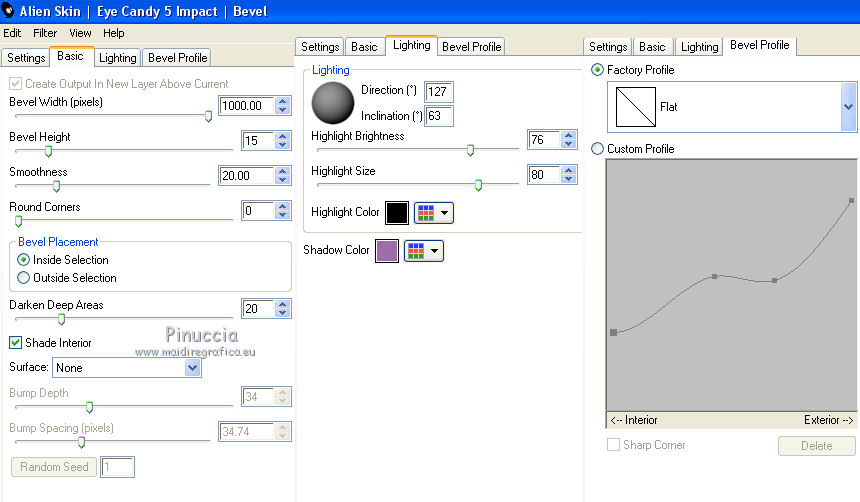
Task: Click the Random Seed number field
Action: (x=117, y=467)
